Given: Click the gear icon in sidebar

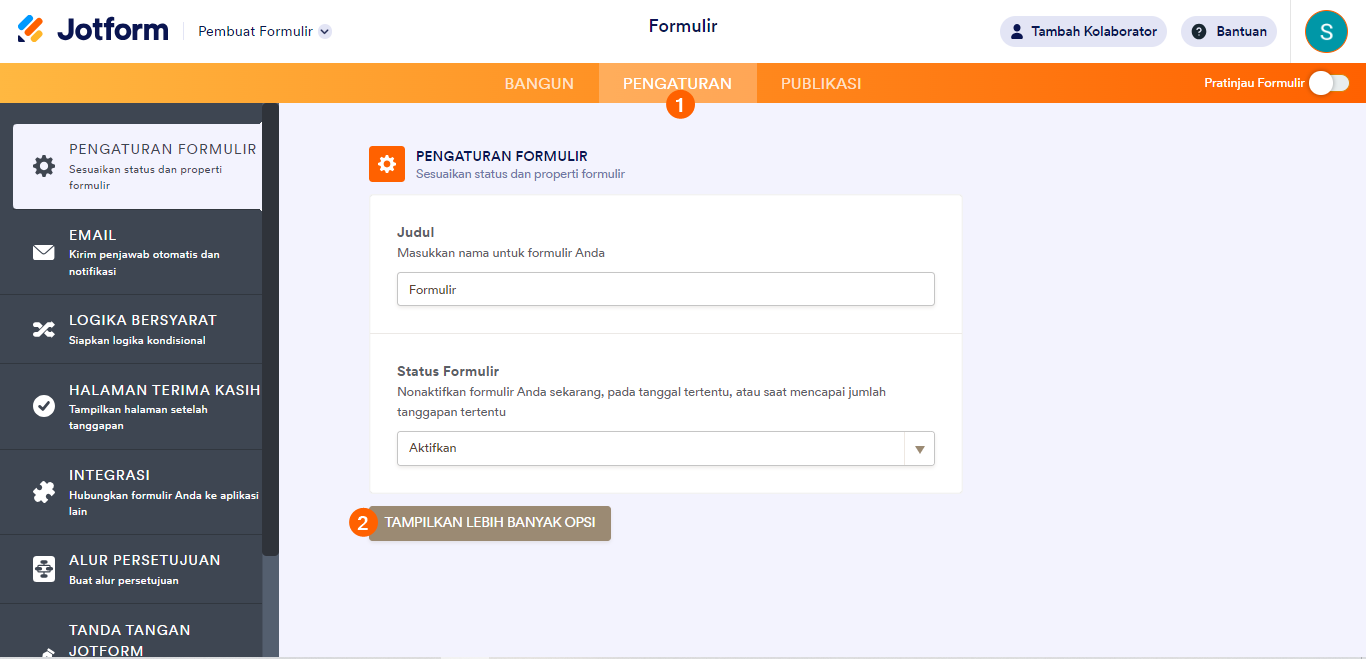Looking at the screenshot, I should 44,166.
